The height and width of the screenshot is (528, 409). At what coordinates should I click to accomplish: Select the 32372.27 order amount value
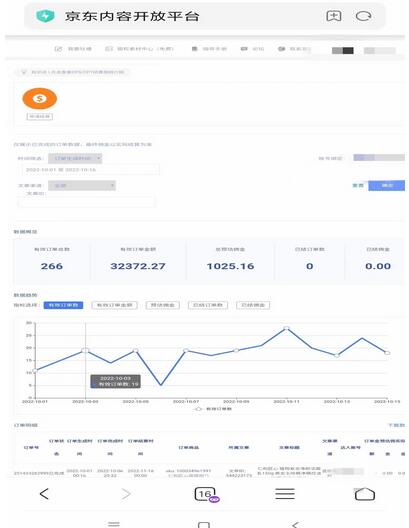(138, 266)
